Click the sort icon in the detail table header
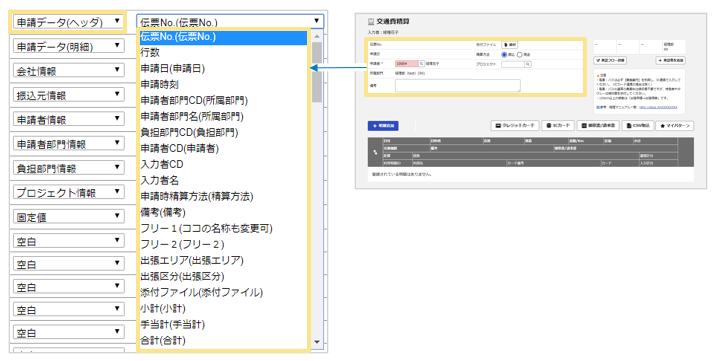Screen dimensions: 712x361 coord(375,152)
